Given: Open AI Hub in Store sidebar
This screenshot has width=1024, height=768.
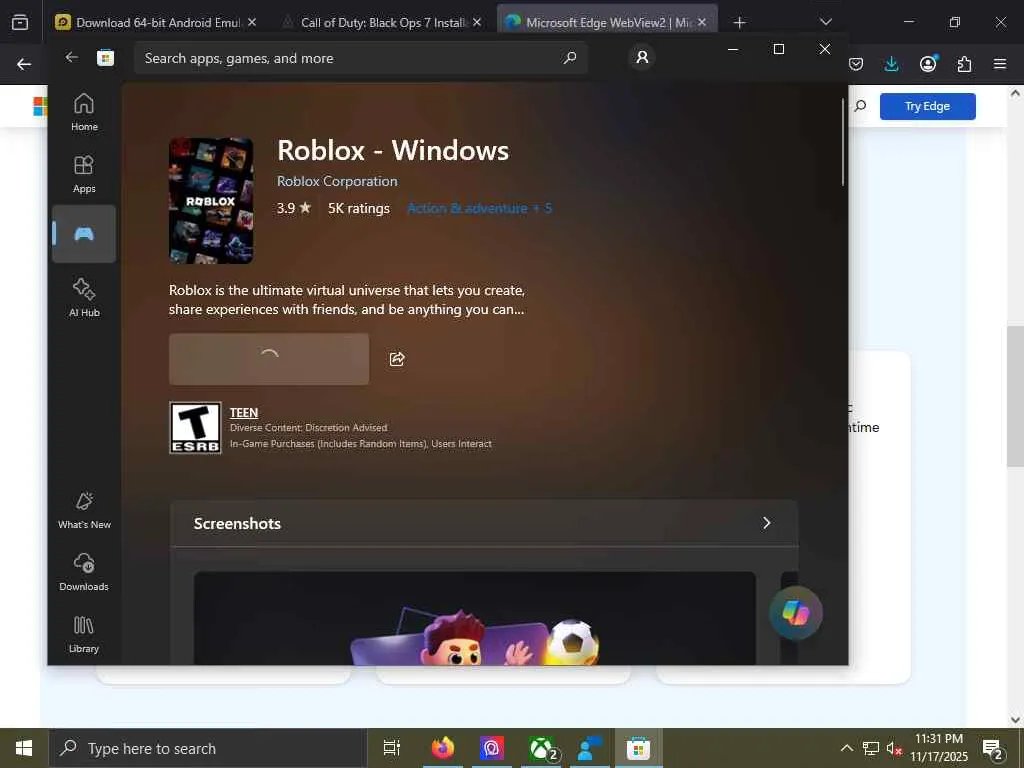Looking at the screenshot, I should (84, 298).
